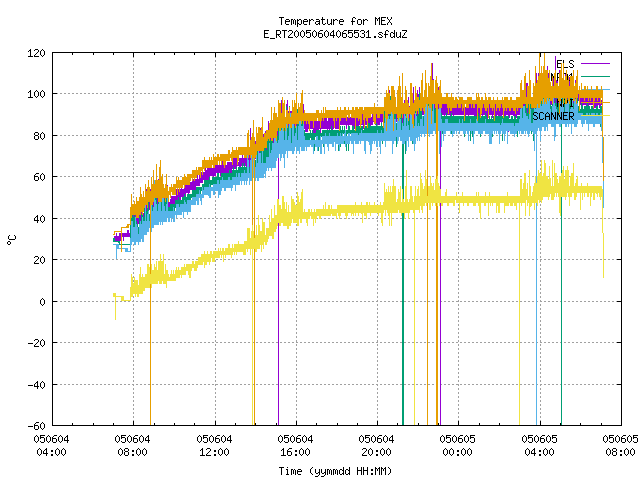This screenshot has width=640, height=480.
Task: Click the purple ELS legend line sample
Action: (x=596, y=64)
